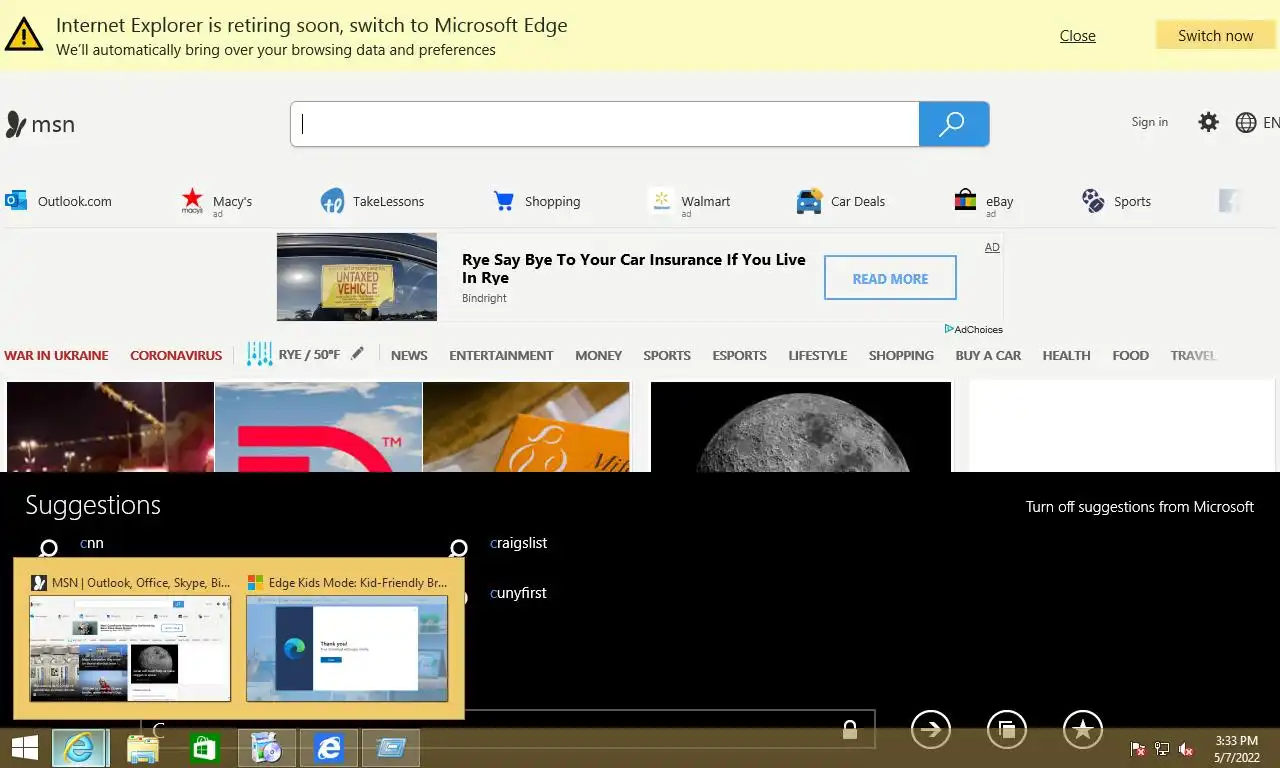This screenshot has width=1280, height=768.
Task: Click the active Internet Explorer taskbar icon
Action: pyautogui.click(x=79, y=748)
